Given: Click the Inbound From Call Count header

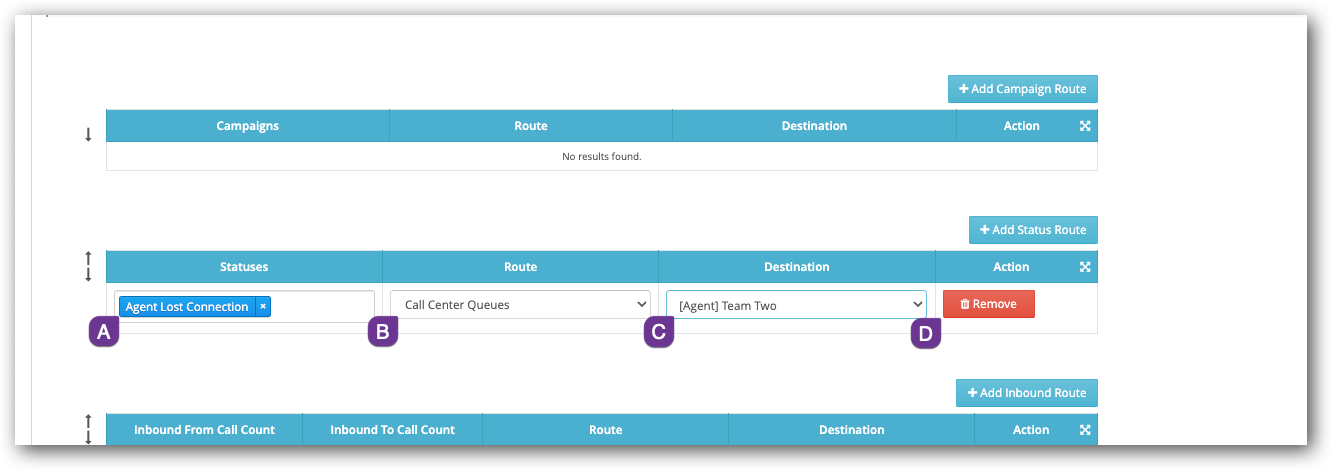Looking at the screenshot, I should coord(204,430).
